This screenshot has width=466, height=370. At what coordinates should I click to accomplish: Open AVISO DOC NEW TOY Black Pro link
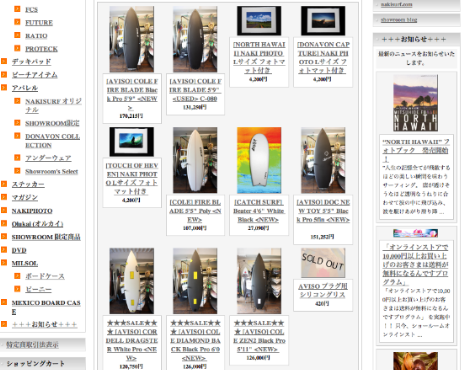coord(323,211)
